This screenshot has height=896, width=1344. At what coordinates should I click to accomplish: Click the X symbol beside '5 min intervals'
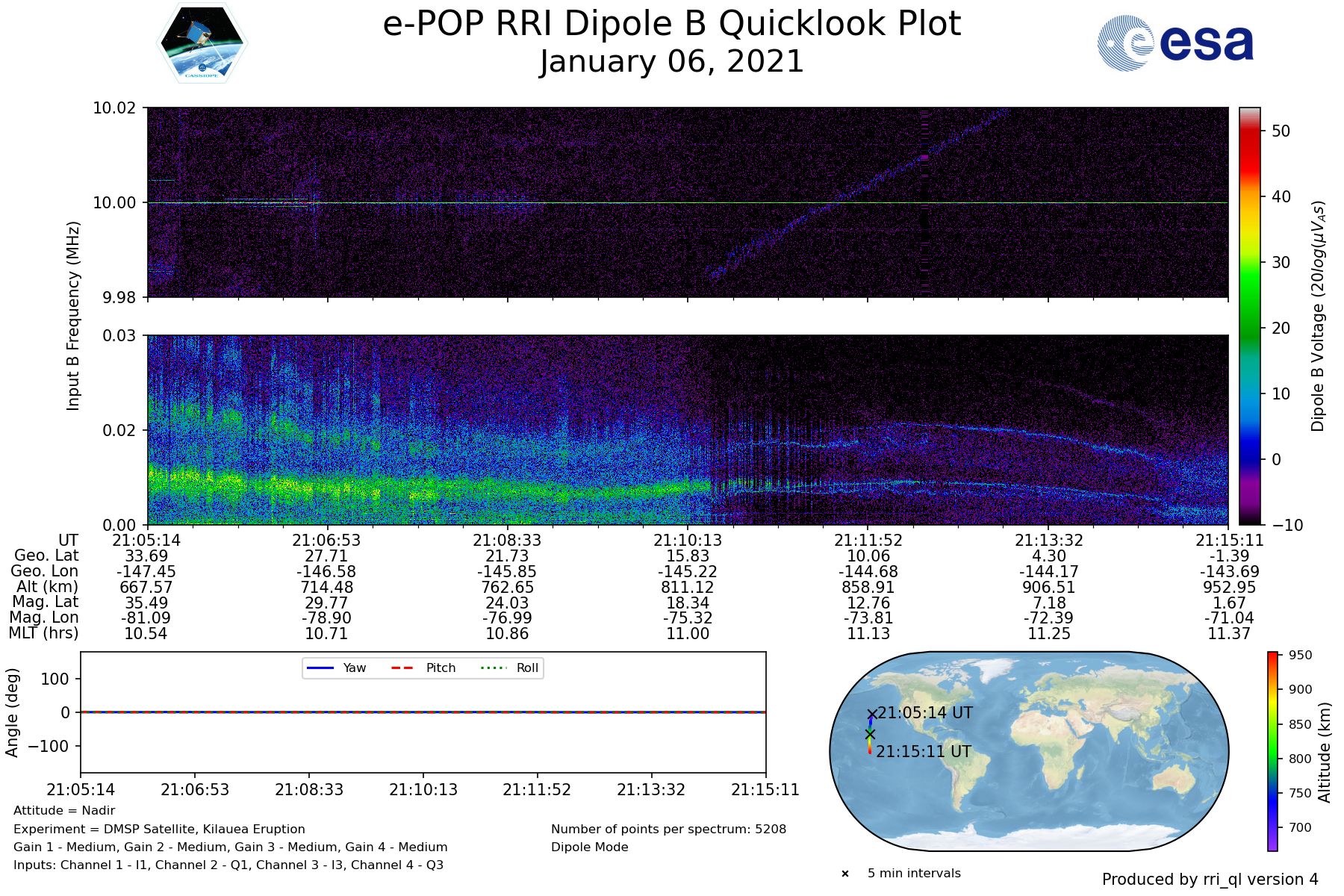coord(845,874)
